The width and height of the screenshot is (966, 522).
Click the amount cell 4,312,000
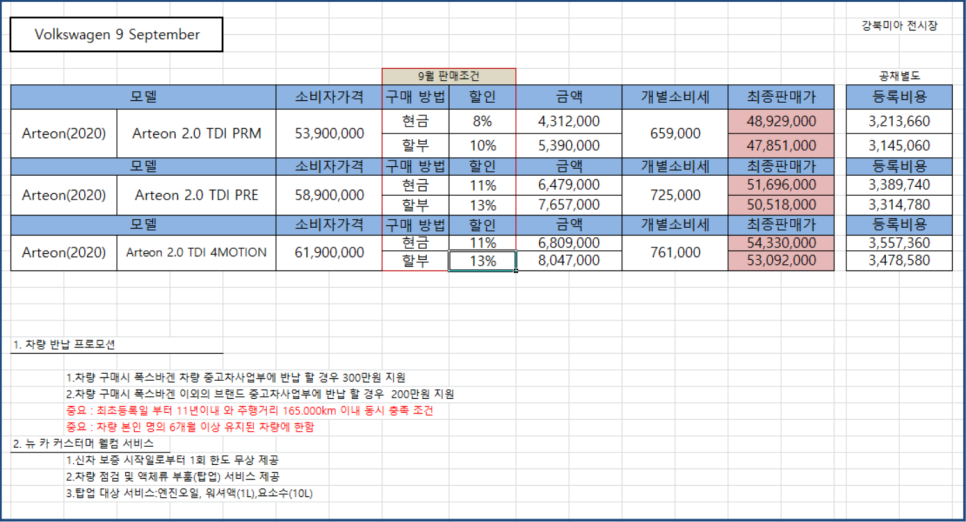coord(569,121)
